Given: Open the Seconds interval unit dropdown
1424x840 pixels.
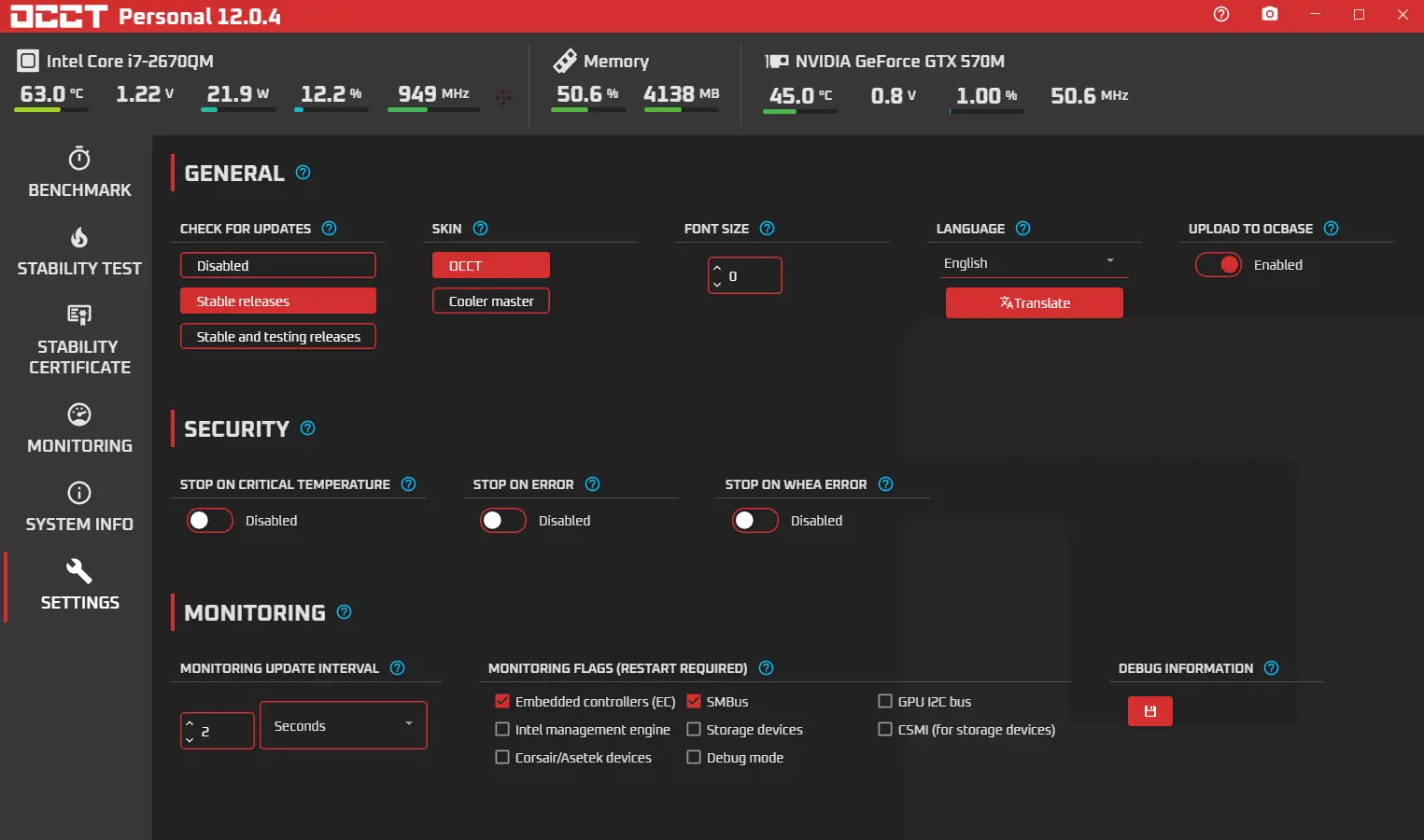Looking at the screenshot, I should (344, 725).
